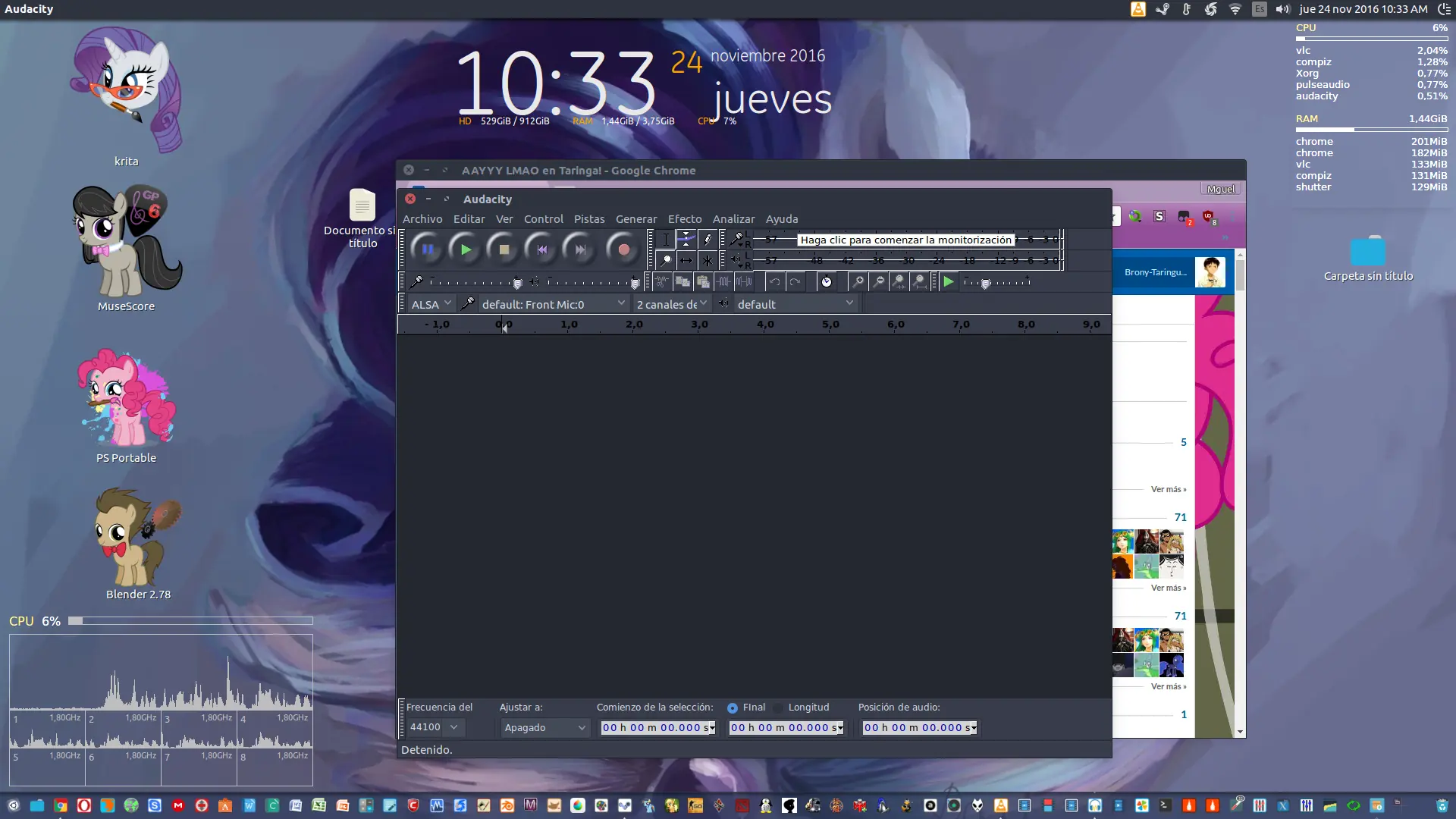The height and width of the screenshot is (819, 1456).
Task: Click the Trim audio icon
Action: (x=723, y=282)
